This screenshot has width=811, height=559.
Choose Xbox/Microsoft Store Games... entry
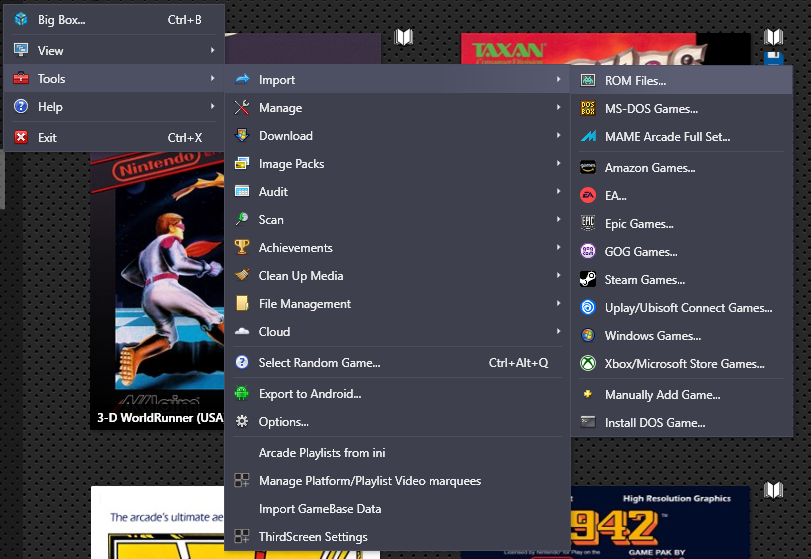click(x=682, y=364)
